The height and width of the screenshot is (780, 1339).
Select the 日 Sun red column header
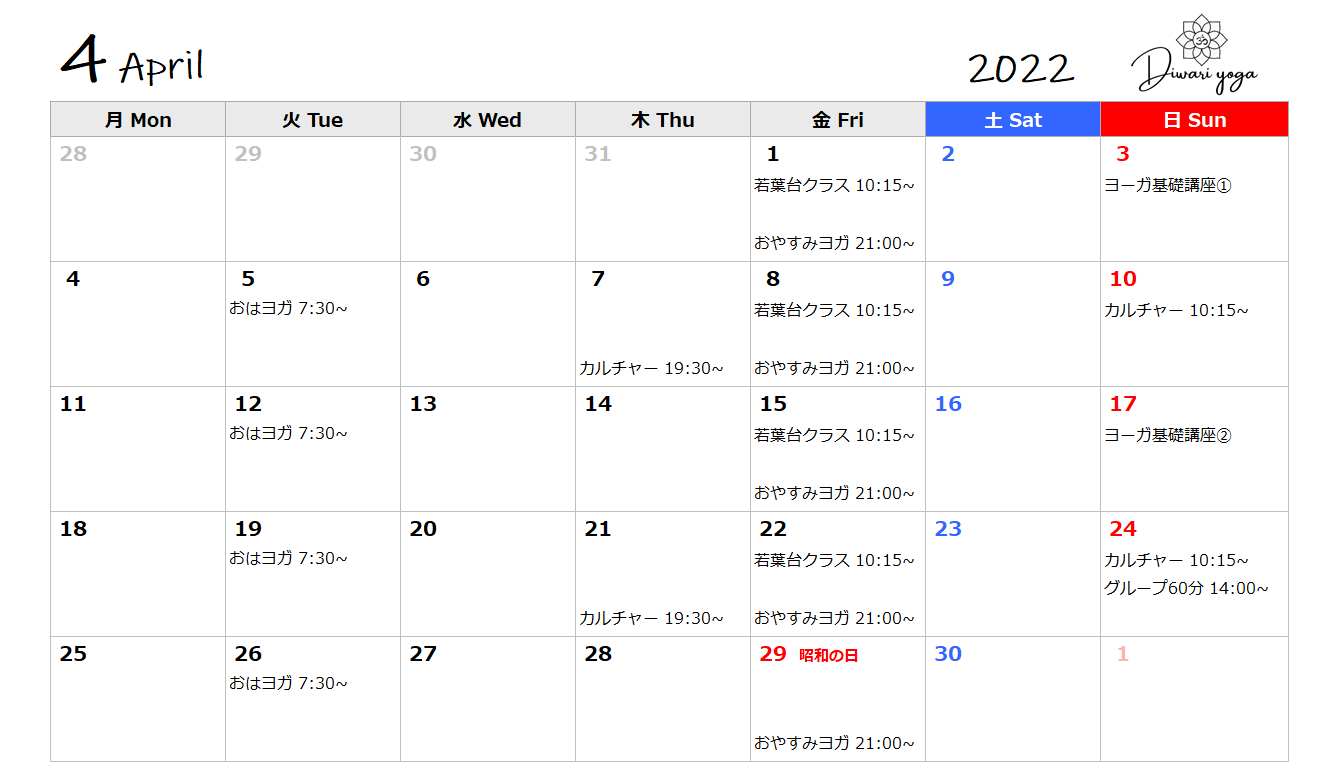pos(1194,120)
